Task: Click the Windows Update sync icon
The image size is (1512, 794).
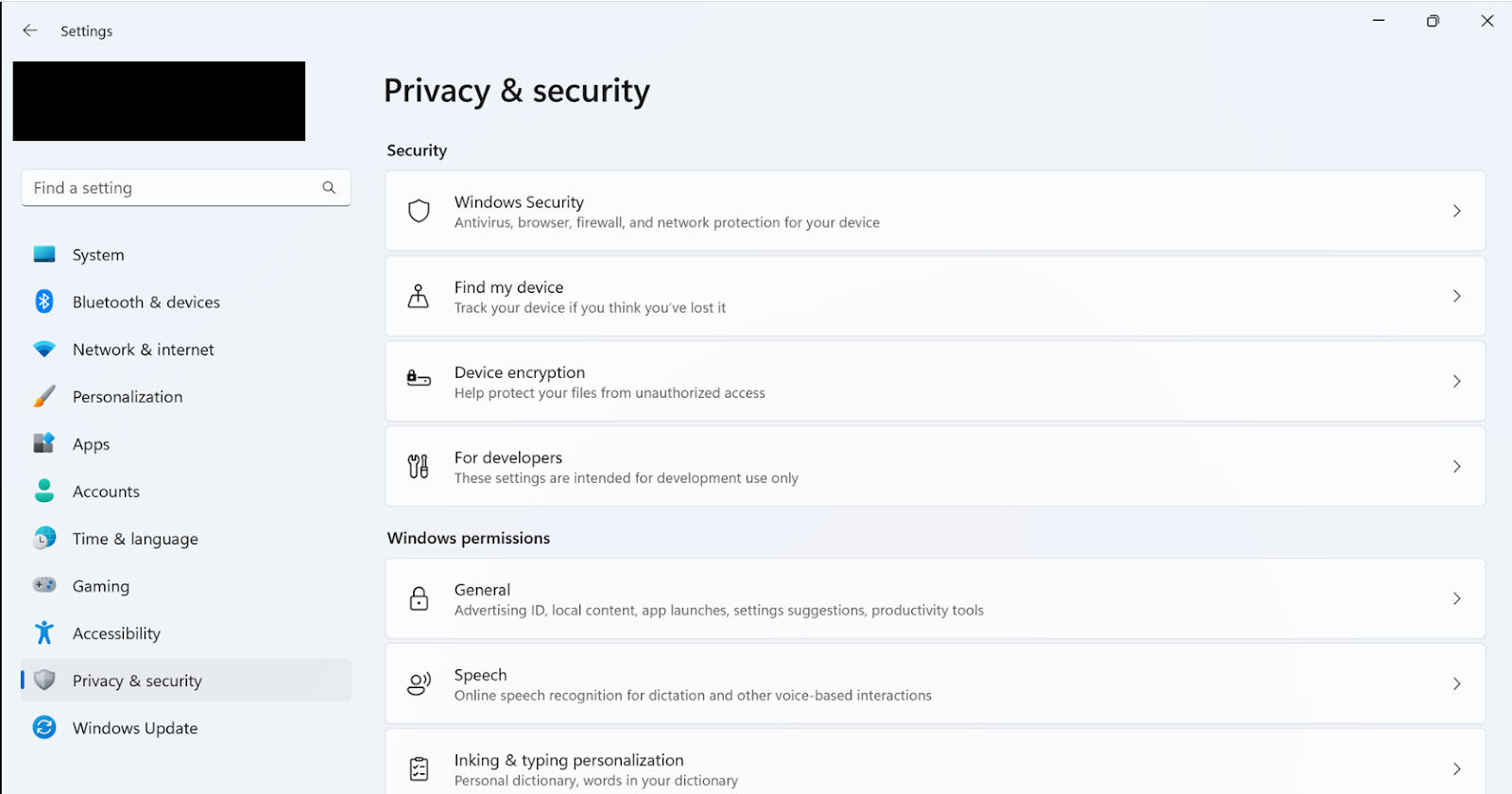Action: (44, 727)
